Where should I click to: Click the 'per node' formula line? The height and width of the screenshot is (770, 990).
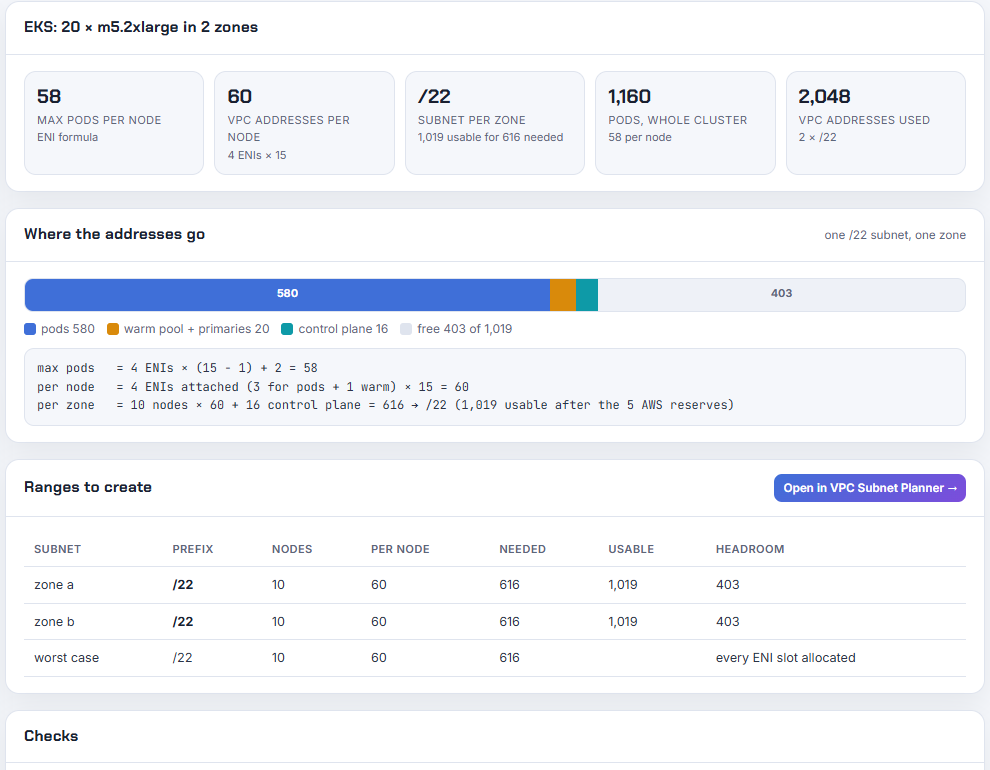253,387
